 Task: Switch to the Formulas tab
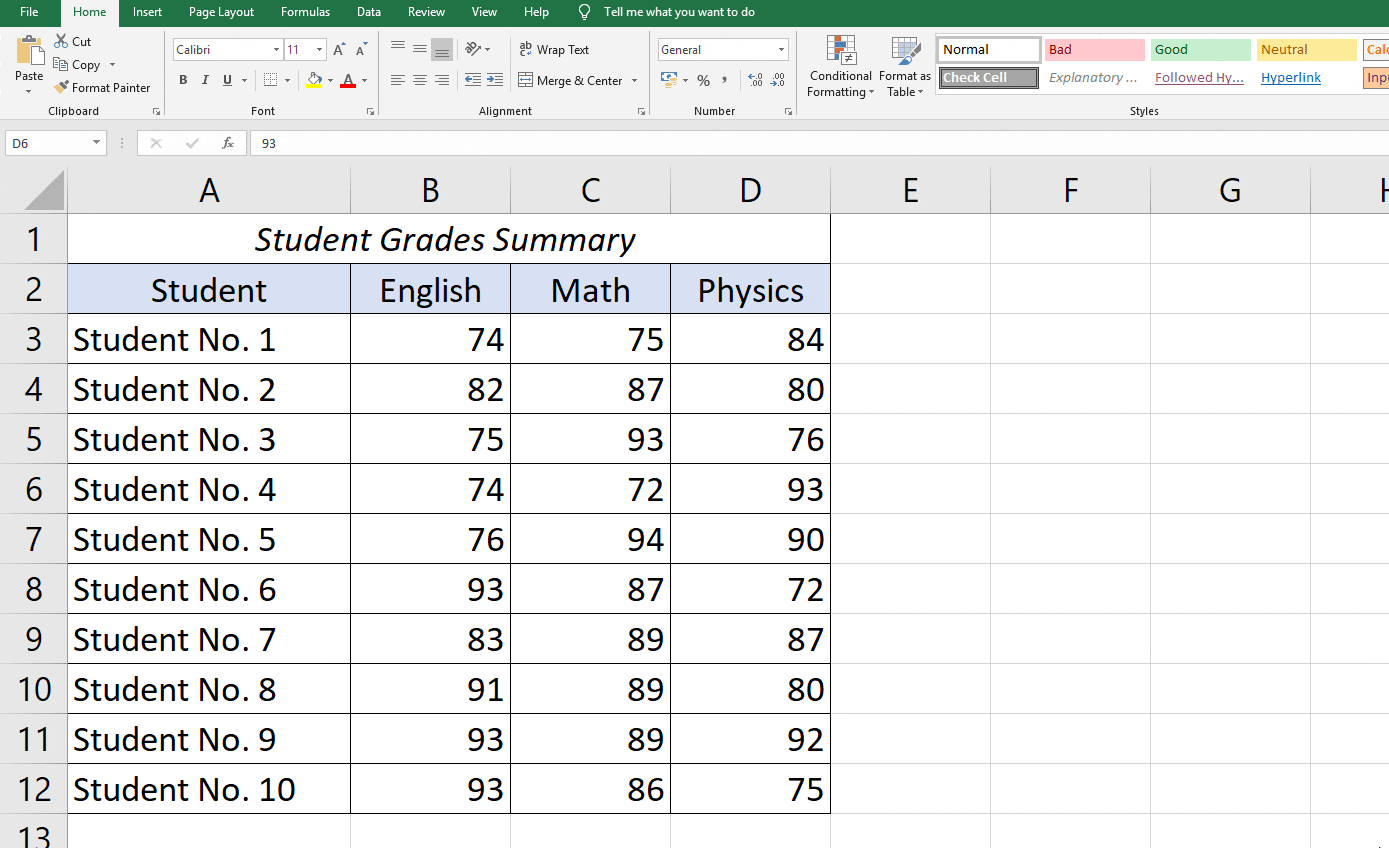(x=305, y=12)
